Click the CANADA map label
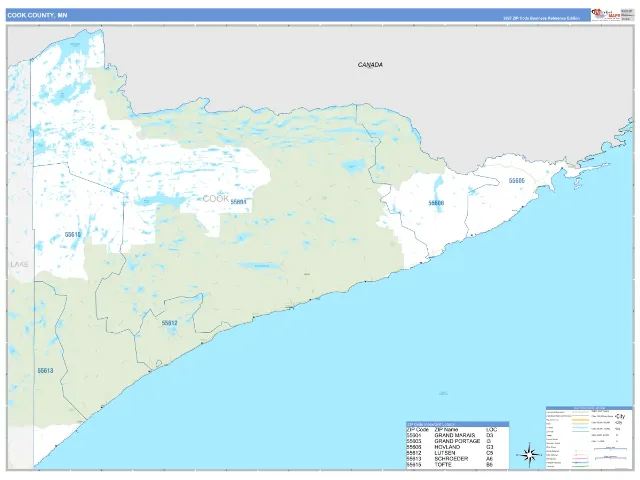 [370, 65]
